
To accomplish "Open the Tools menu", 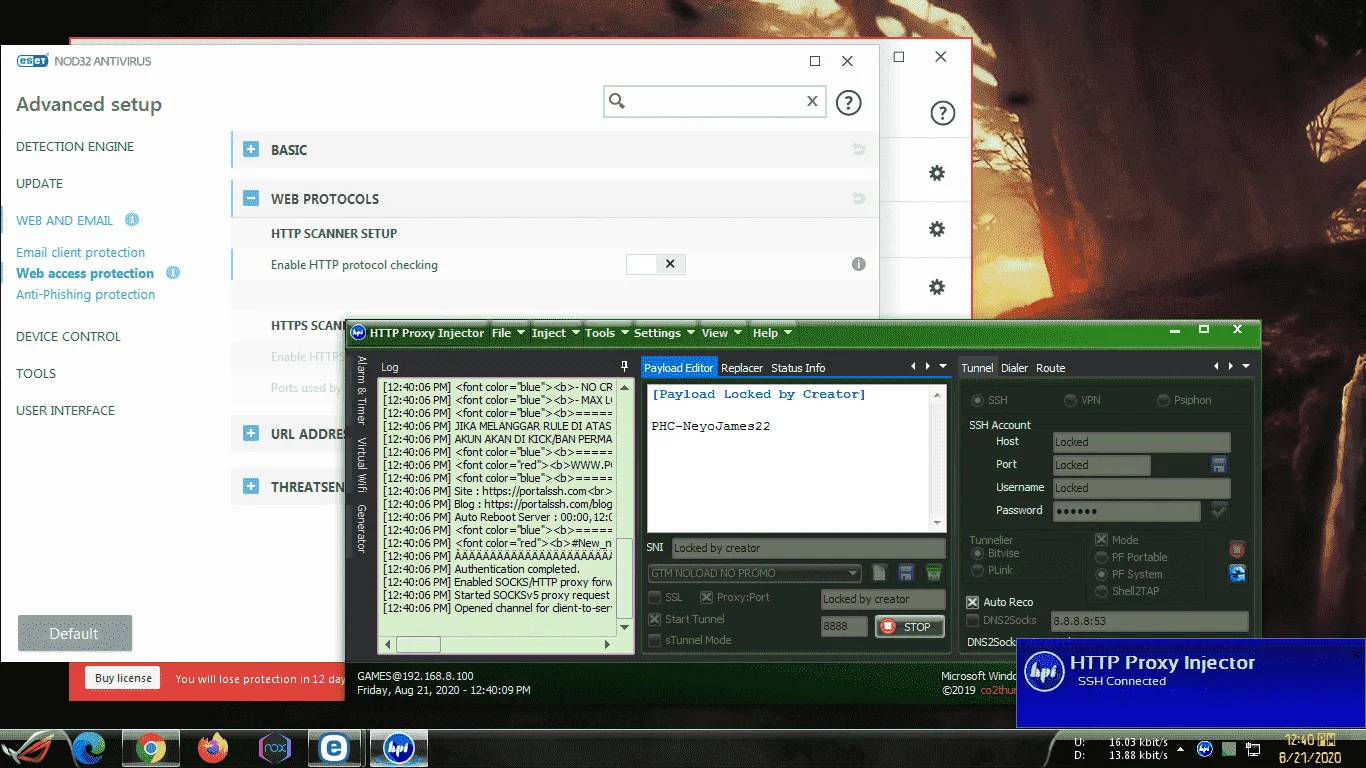I will [607, 333].
